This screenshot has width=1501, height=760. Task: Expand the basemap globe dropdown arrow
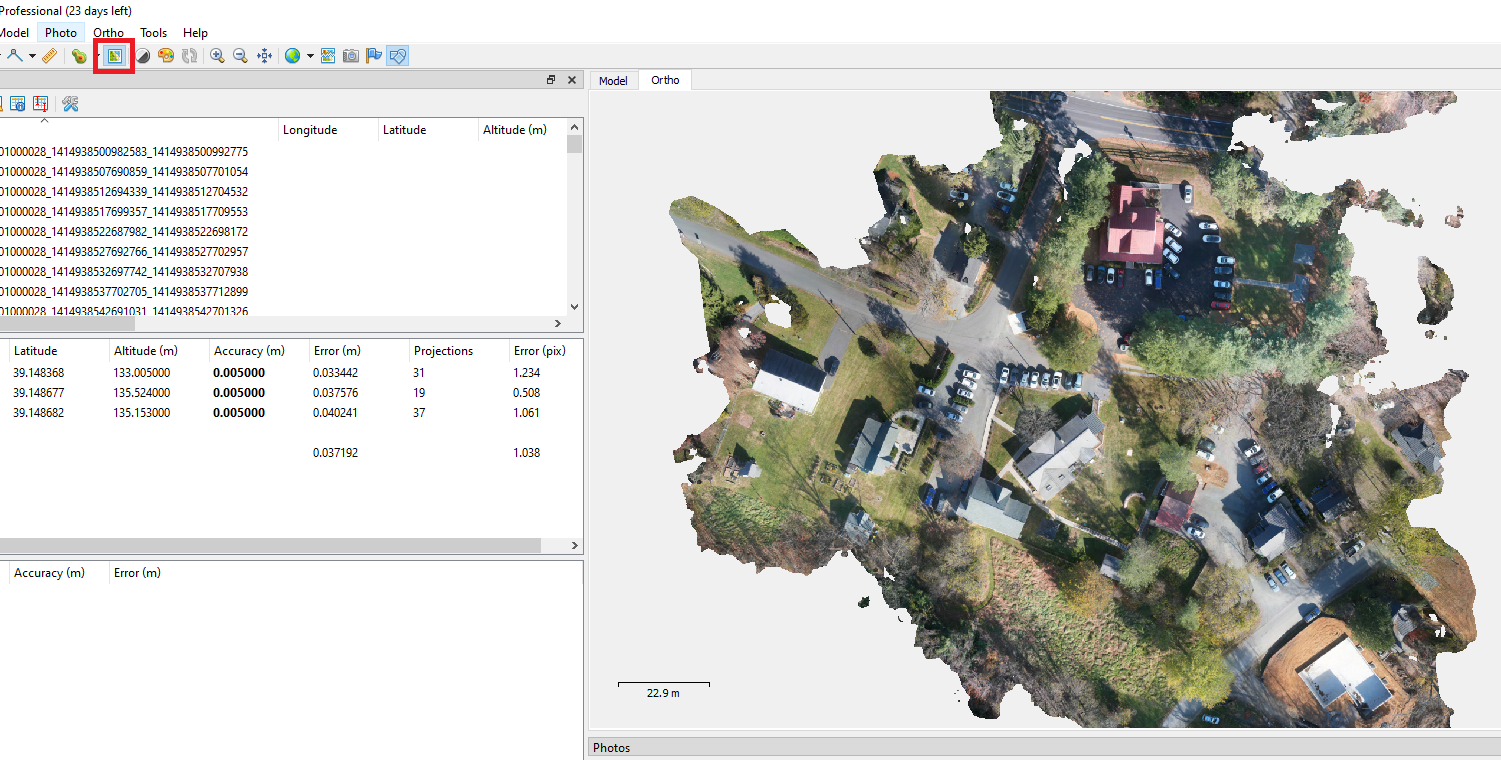pos(310,56)
